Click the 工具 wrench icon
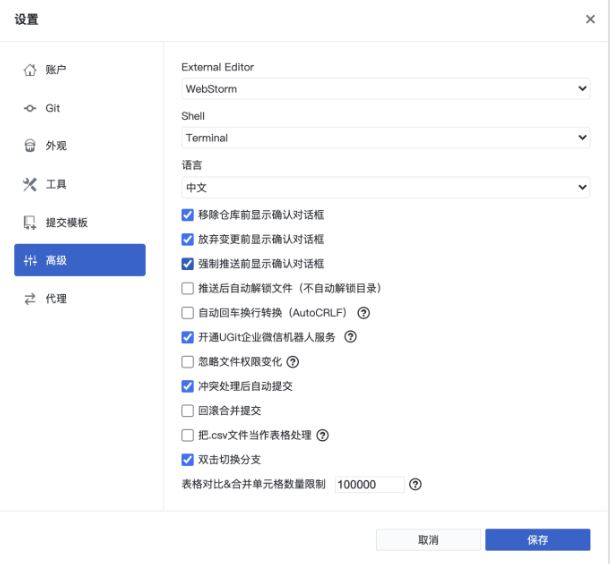The width and height of the screenshot is (612, 564). click(30, 185)
